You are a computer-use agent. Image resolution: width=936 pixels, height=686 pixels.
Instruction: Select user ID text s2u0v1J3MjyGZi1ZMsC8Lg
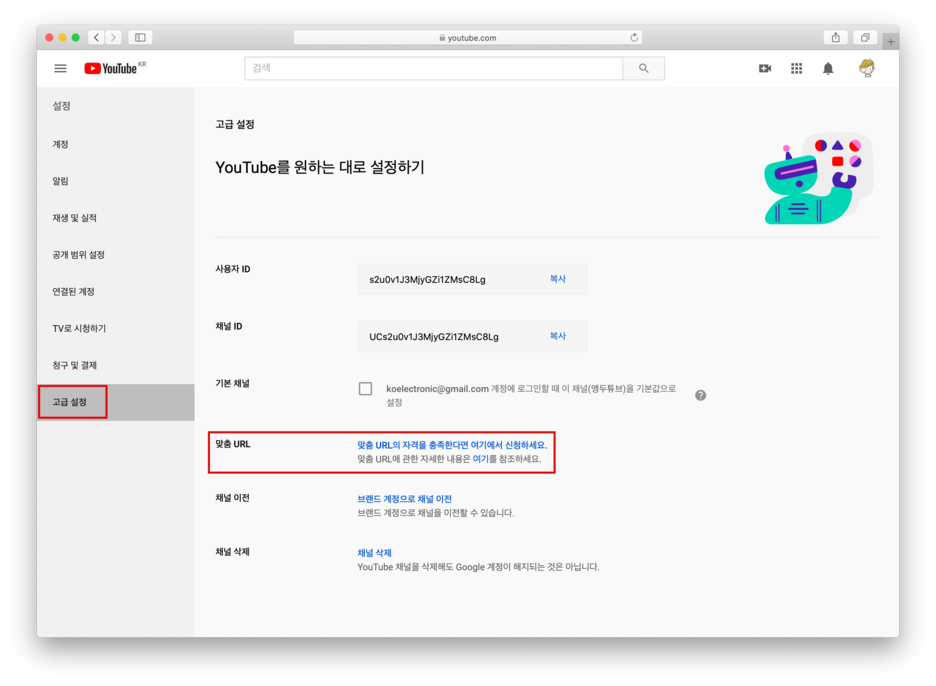pyautogui.click(x=427, y=279)
